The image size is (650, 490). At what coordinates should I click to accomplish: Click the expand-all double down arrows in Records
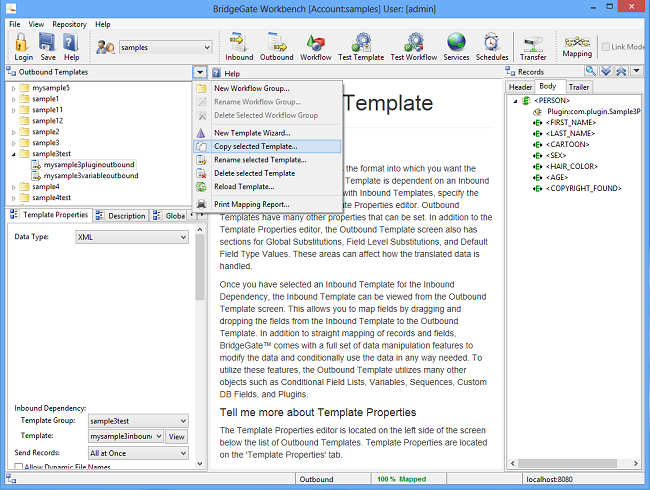coord(606,71)
